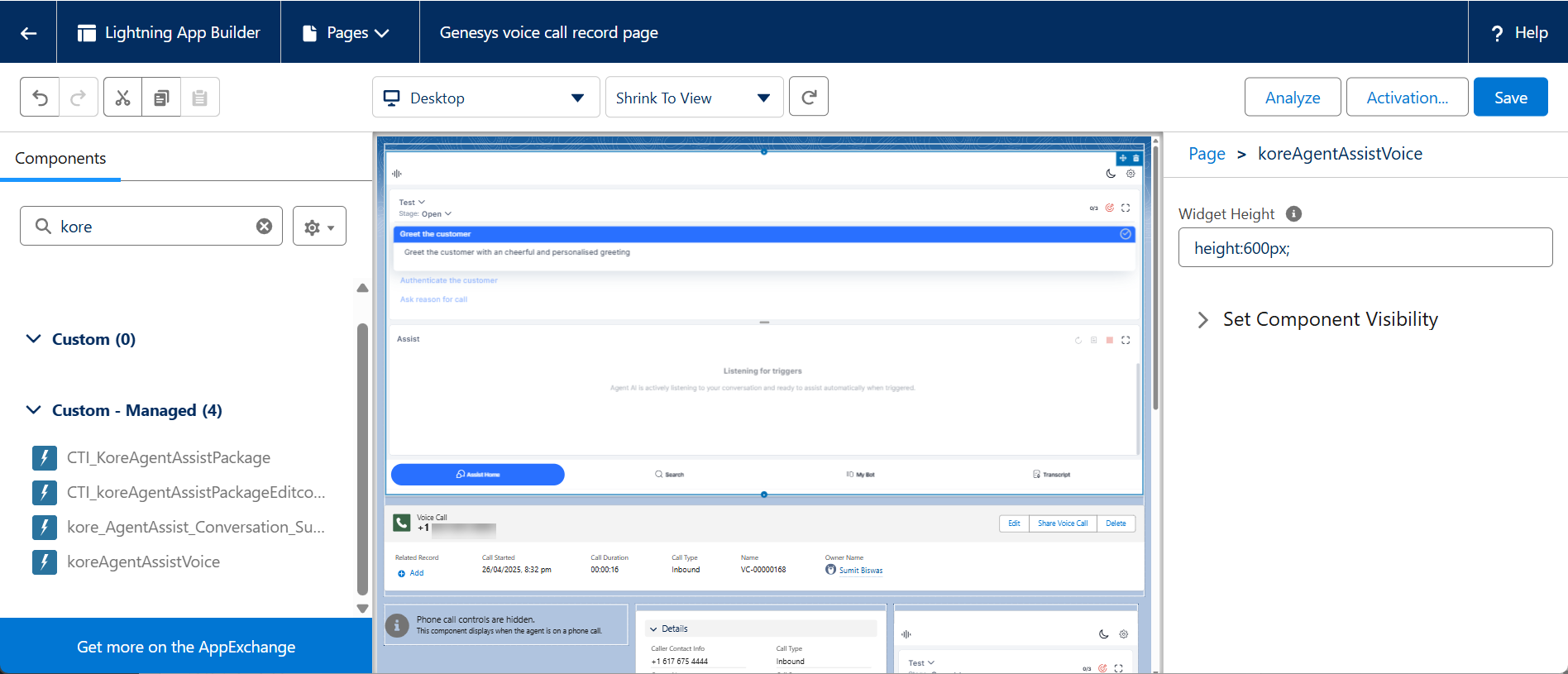Click the audio waveform icon in top widget
The image size is (1568, 674).
click(397, 174)
